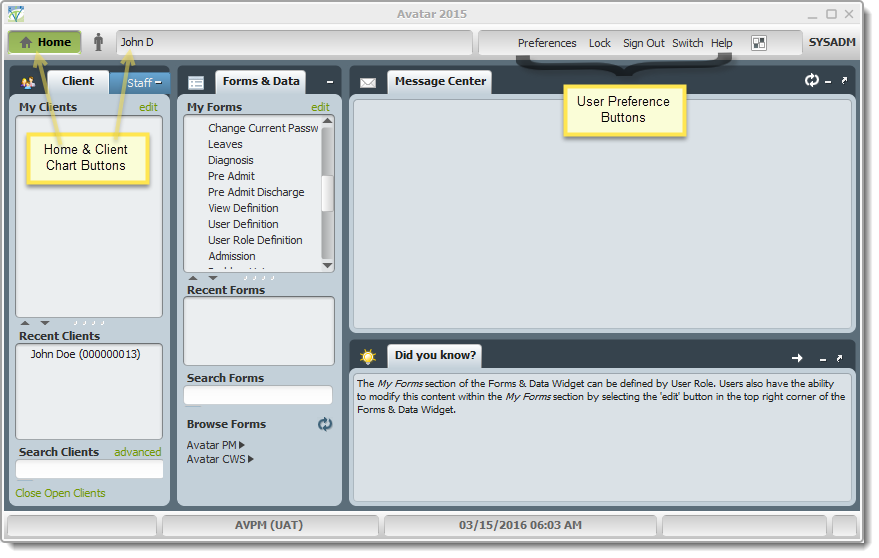Switch to the Client tab
The height and width of the screenshot is (558, 879).
(x=78, y=81)
